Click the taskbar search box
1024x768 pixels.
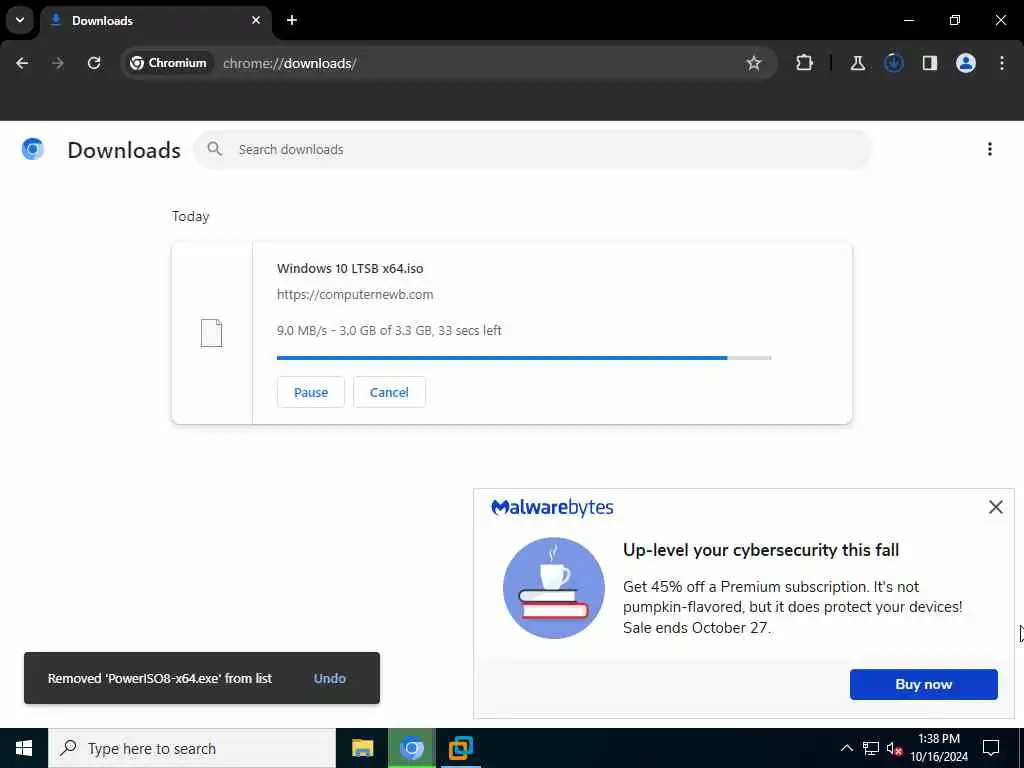192,748
